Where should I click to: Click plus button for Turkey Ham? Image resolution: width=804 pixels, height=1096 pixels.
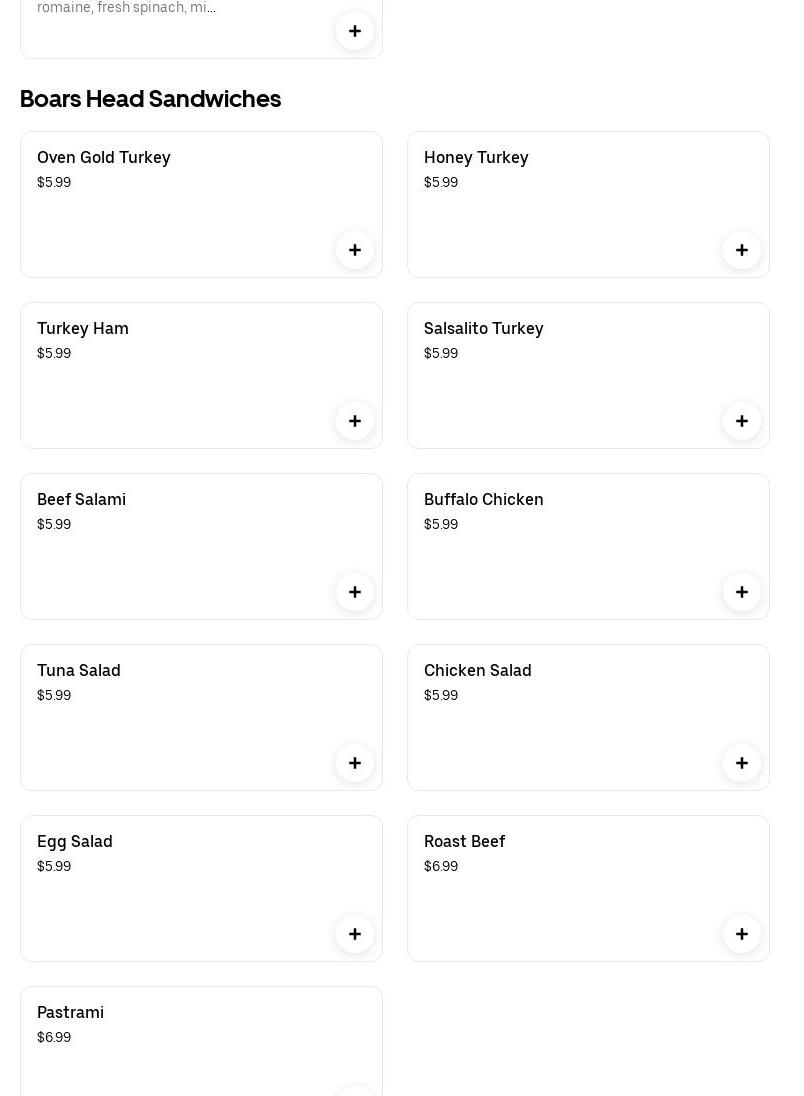click(x=355, y=421)
